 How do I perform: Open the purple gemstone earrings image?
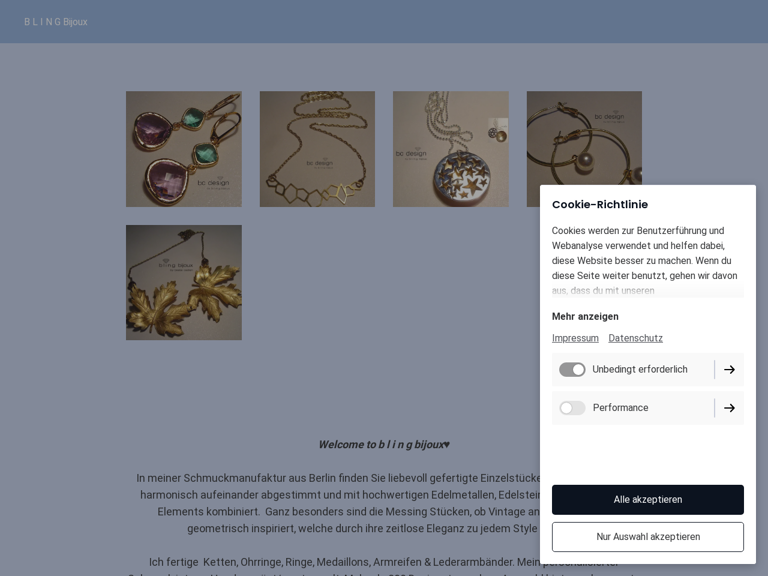pyautogui.click(x=184, y=149)
